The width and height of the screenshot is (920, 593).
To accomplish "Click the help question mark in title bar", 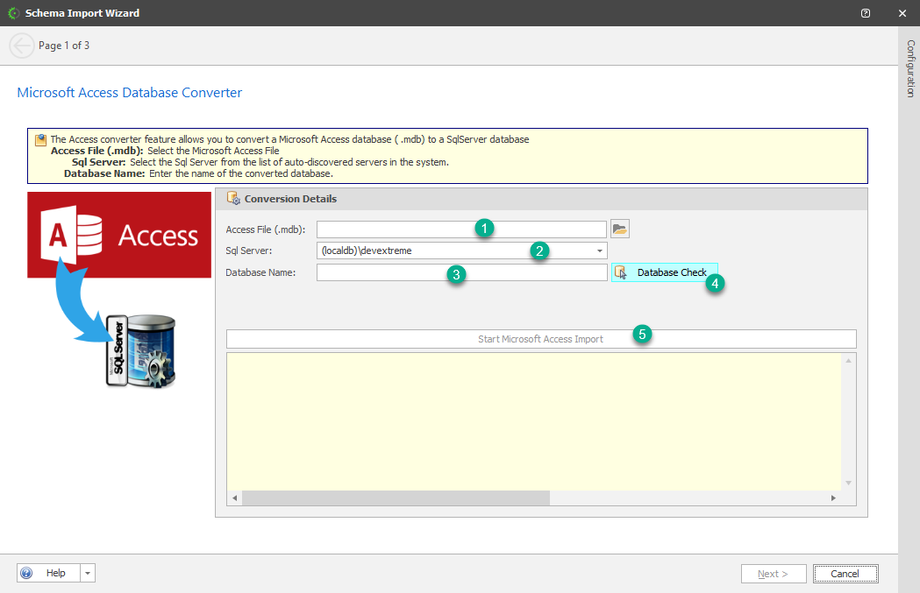I will tap(865, 13).
